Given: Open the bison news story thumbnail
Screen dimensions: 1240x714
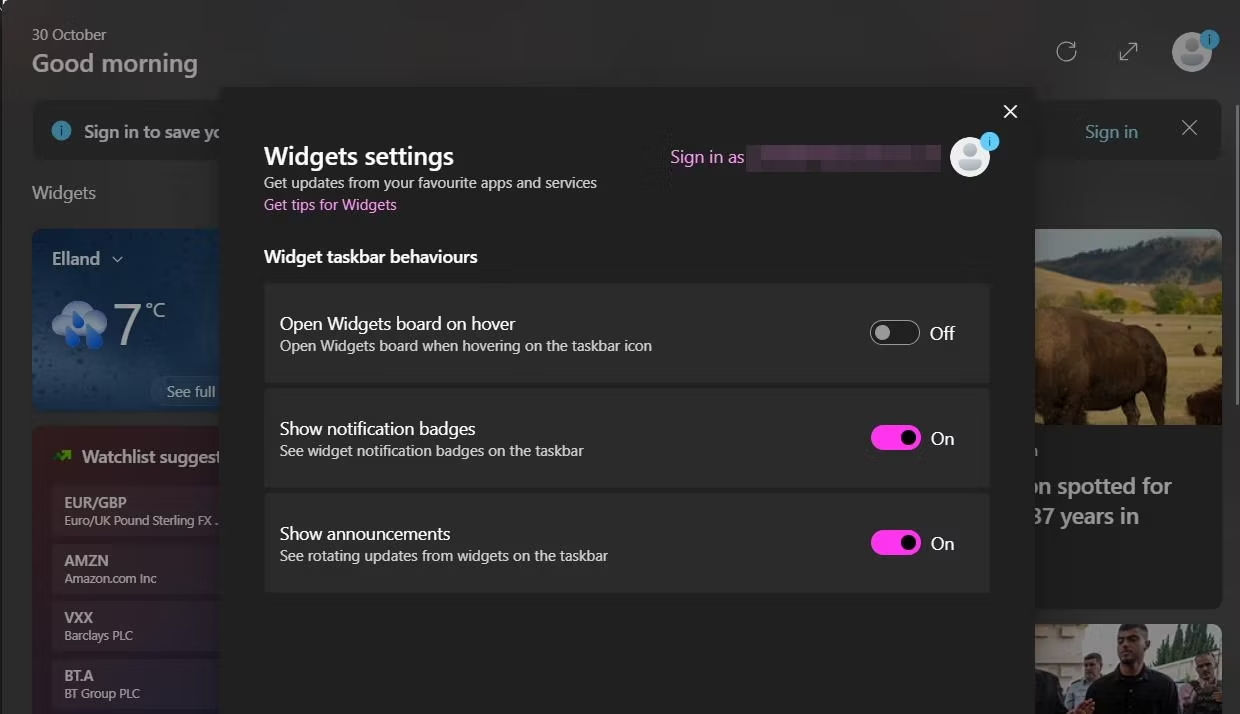Looking at the screenshot, I should [1128, 327].
